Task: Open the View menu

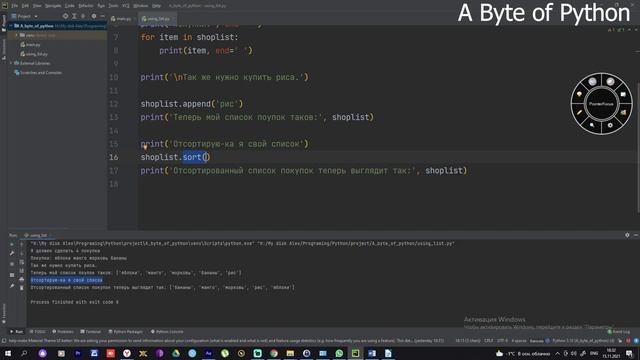Action: 37,6
